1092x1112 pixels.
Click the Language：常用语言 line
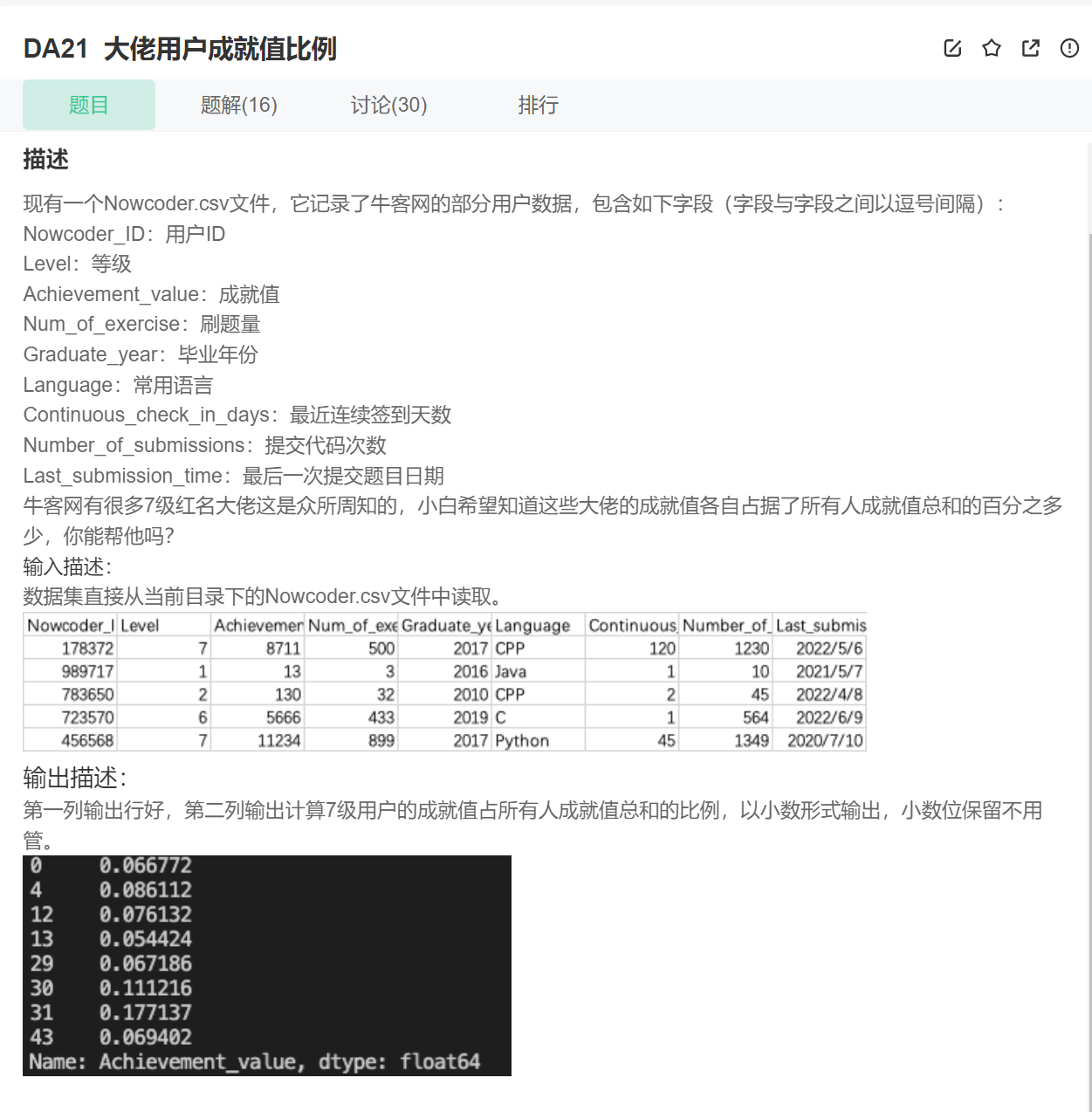(x=118, y=385)
